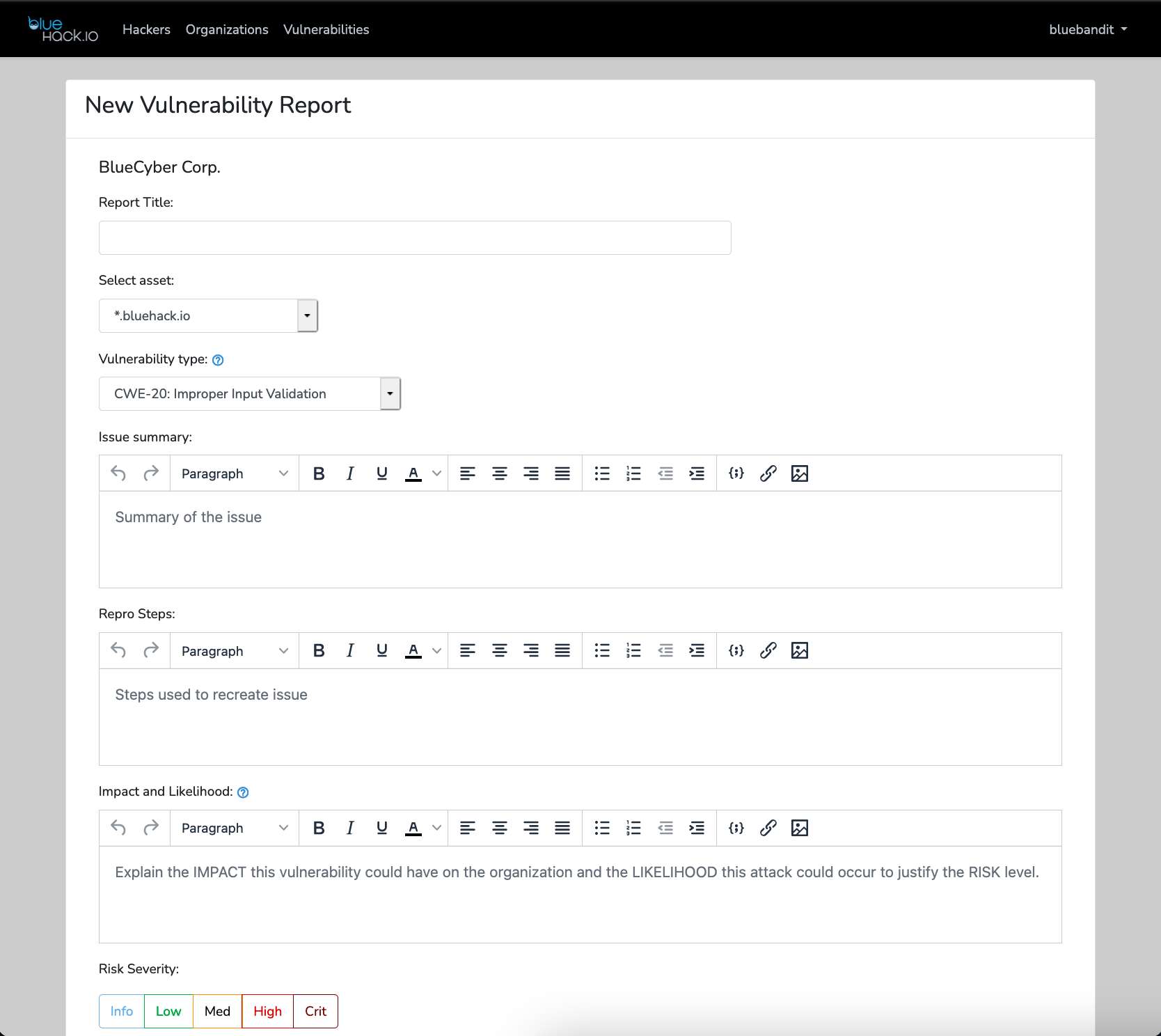
Task: Click Italic in Issue summary toolbar
Action: click(350, 473)
